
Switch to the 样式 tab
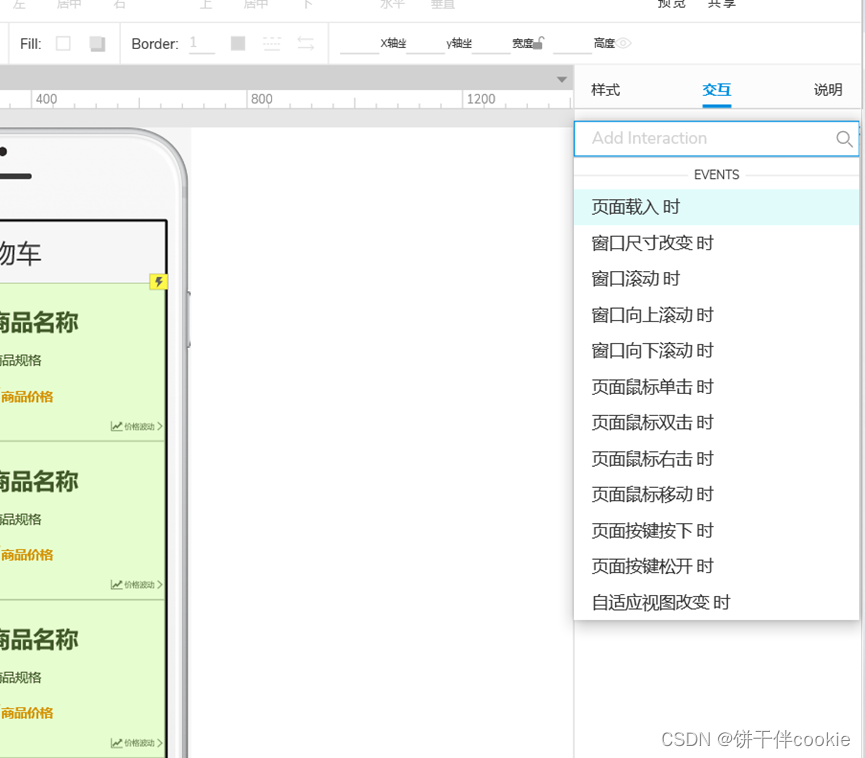605,90
